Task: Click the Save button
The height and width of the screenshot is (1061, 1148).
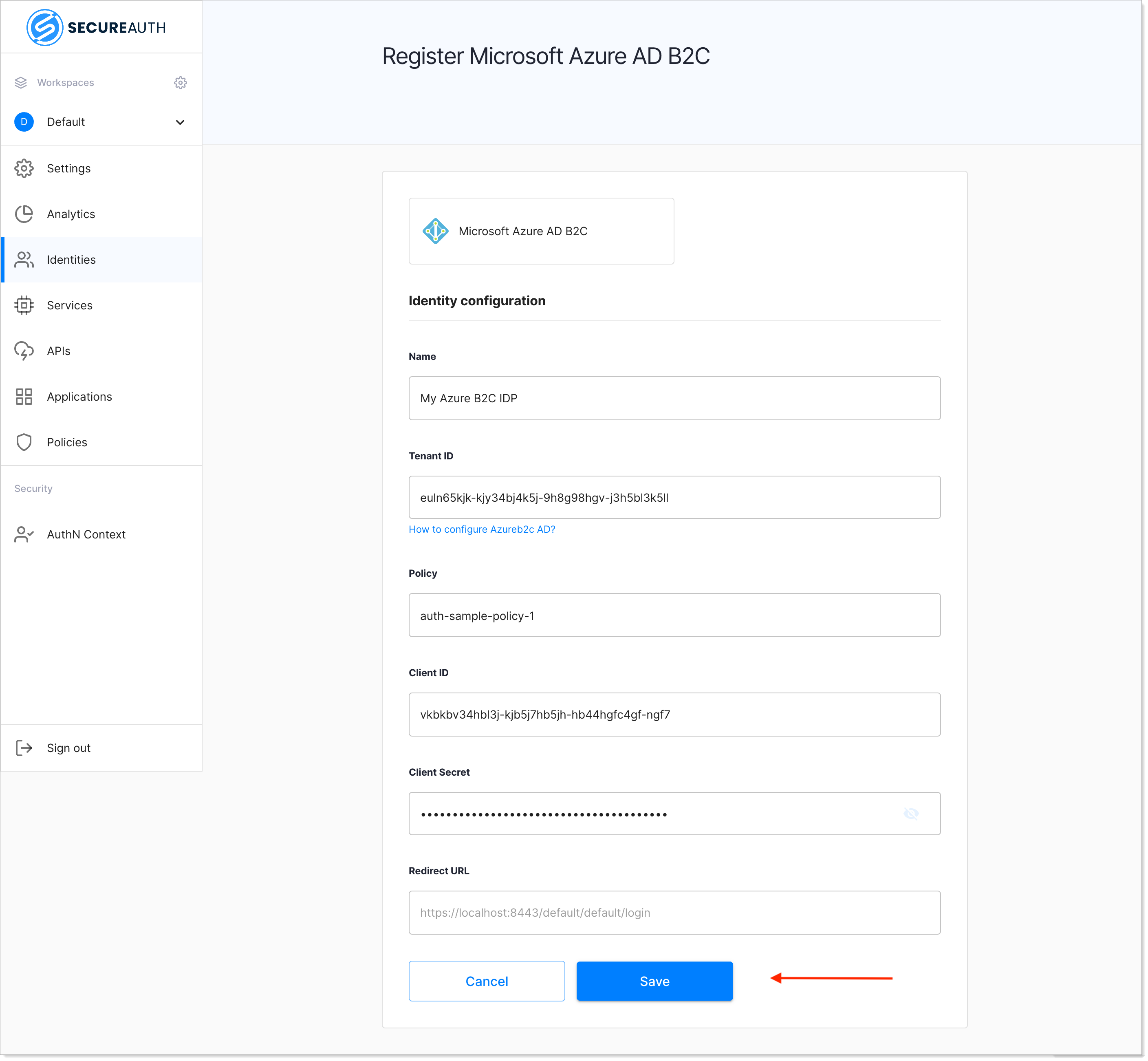Action: click(x=654, y=982)
